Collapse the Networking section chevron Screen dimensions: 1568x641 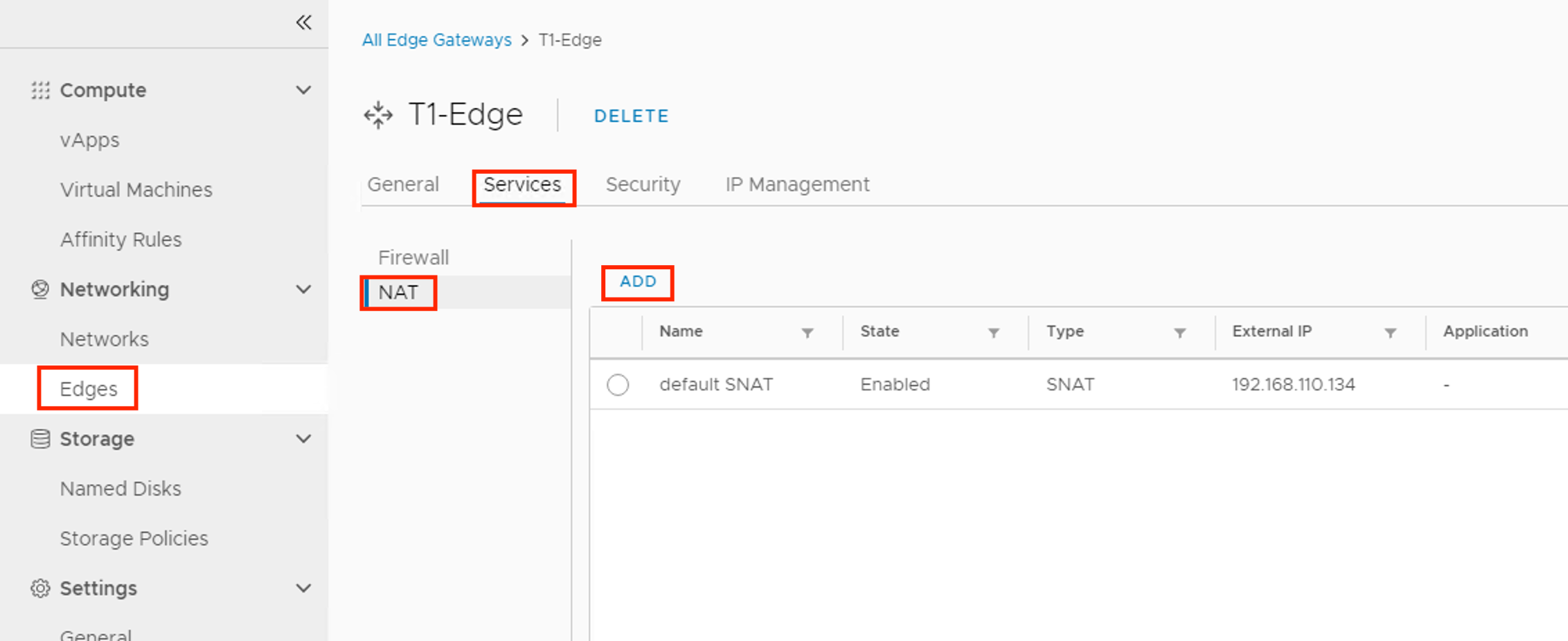pos(303,289)
